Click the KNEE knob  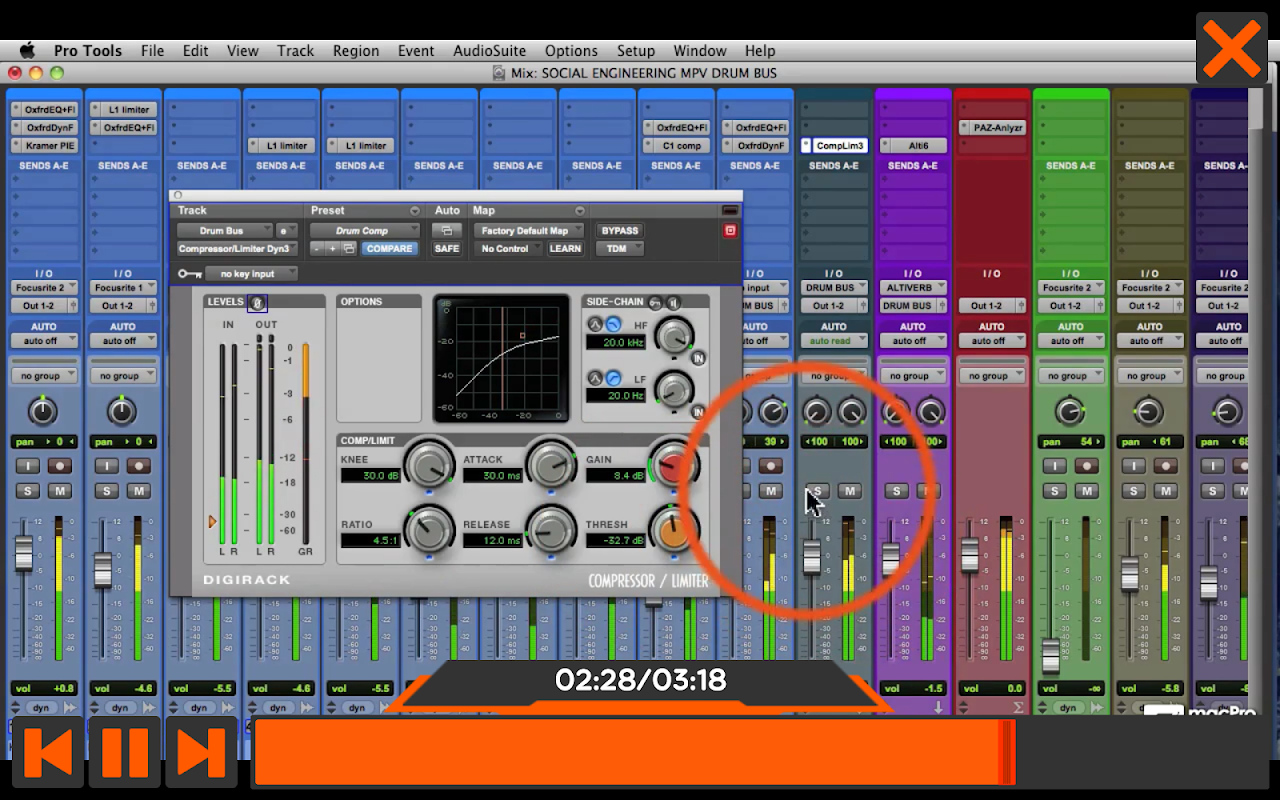coord(430,465)
